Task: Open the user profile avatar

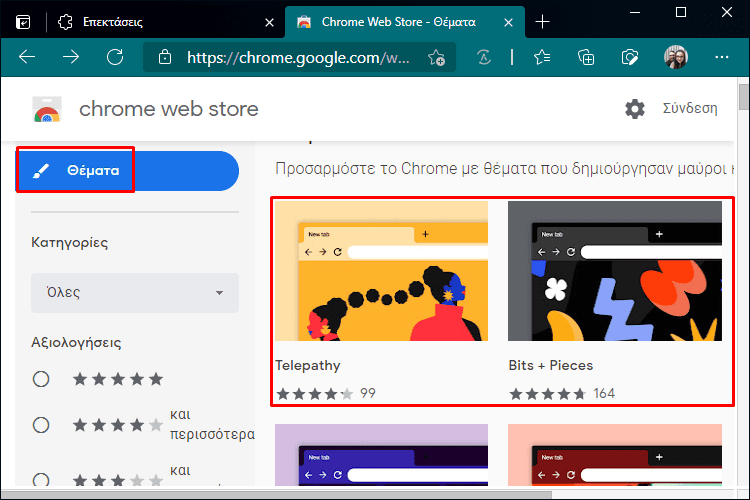Action: tap(676, 57)
